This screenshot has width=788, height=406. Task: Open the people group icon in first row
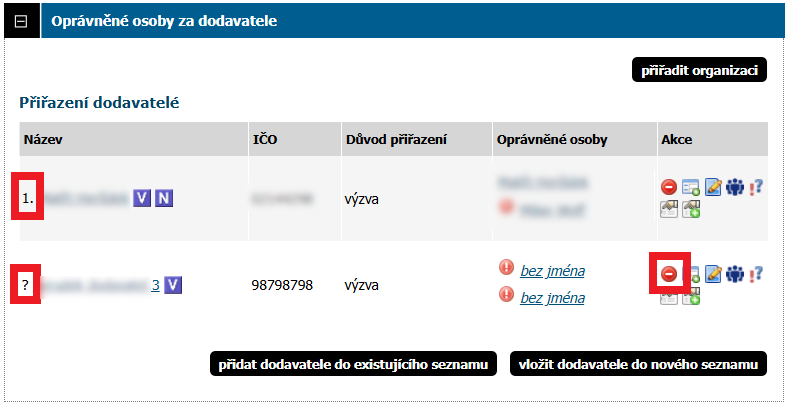(736, 187)
